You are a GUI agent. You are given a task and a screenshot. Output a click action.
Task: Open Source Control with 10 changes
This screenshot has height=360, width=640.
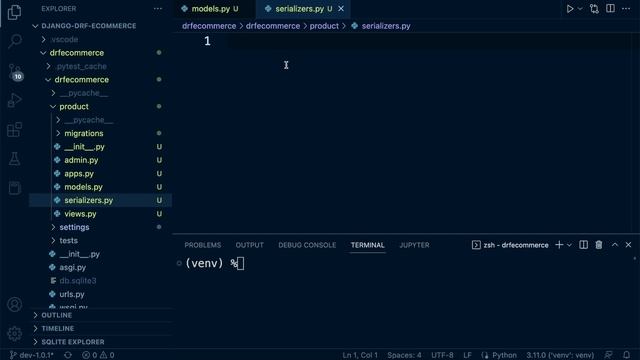point(15,71)
